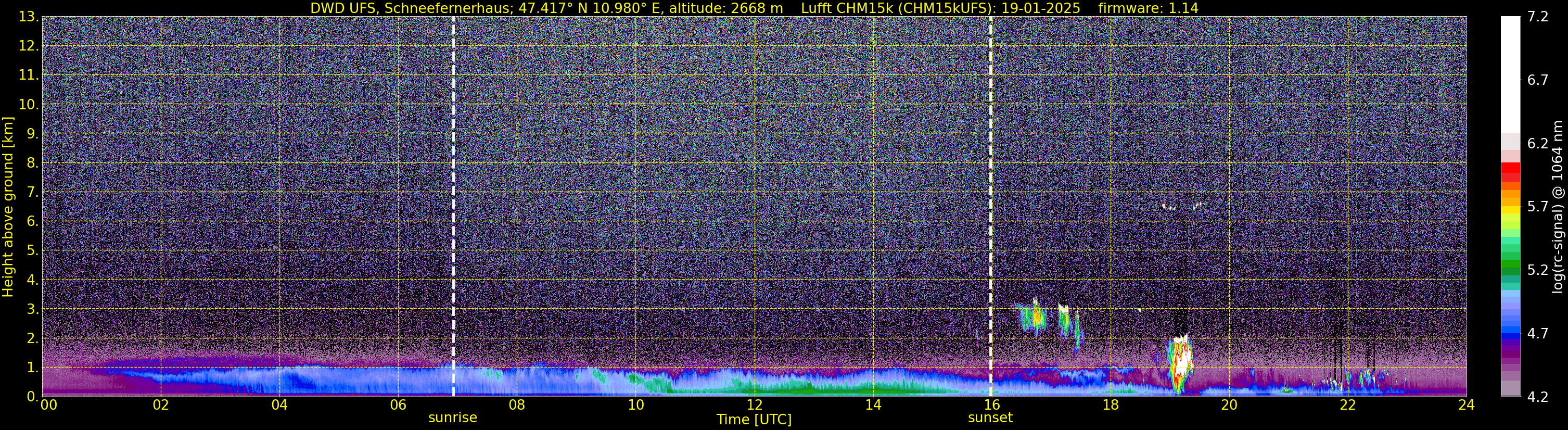Click the white top section of the colorbar
The height and width of the screenshot is (430, 1568).
1510,74
